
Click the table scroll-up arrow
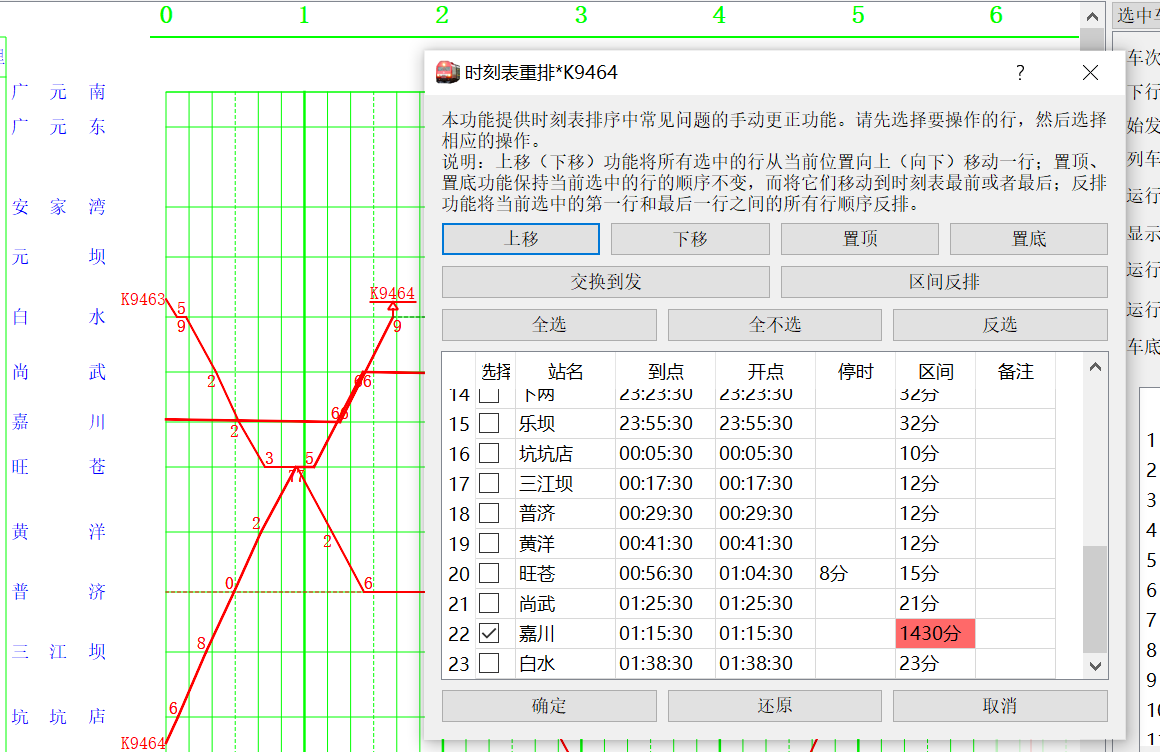1096,366
